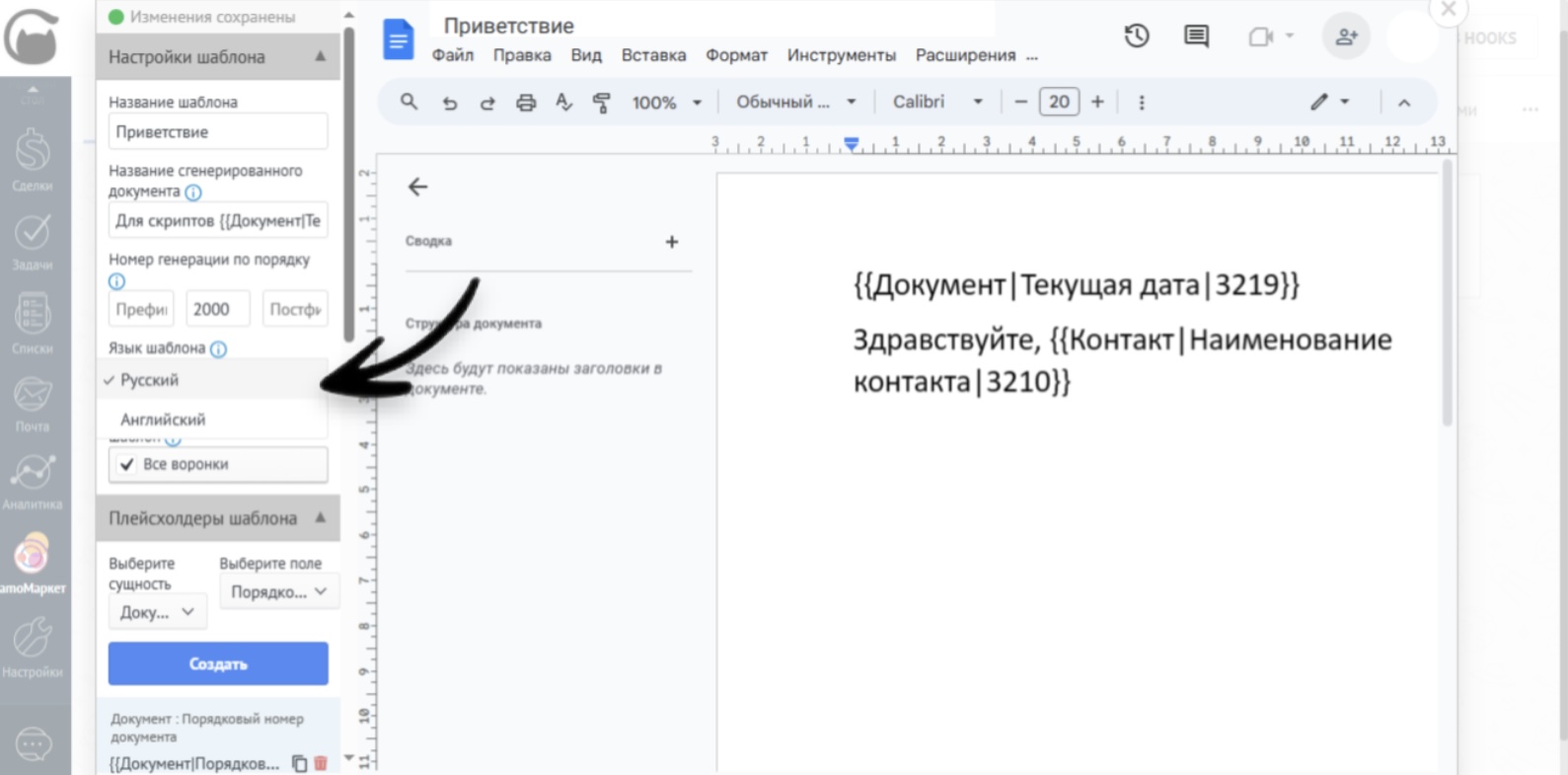Open version history clock icon
Image resolution: width=1568 pixels, height=775 pixels.
coord(1137,37)
